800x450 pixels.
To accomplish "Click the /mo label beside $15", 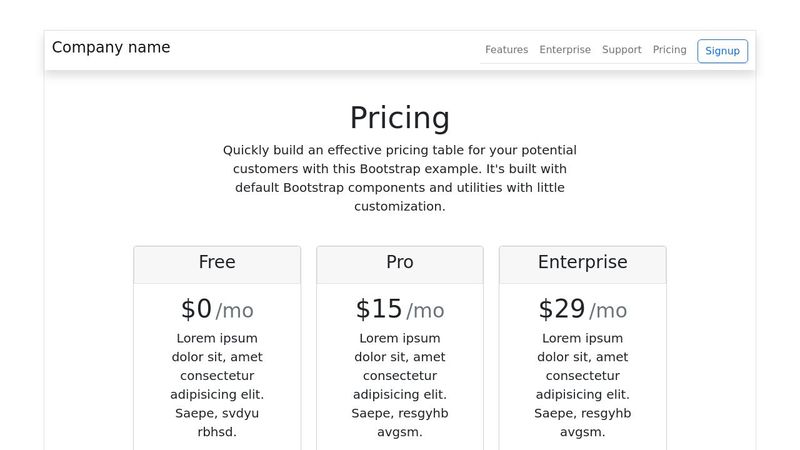I will pos(426,311).
